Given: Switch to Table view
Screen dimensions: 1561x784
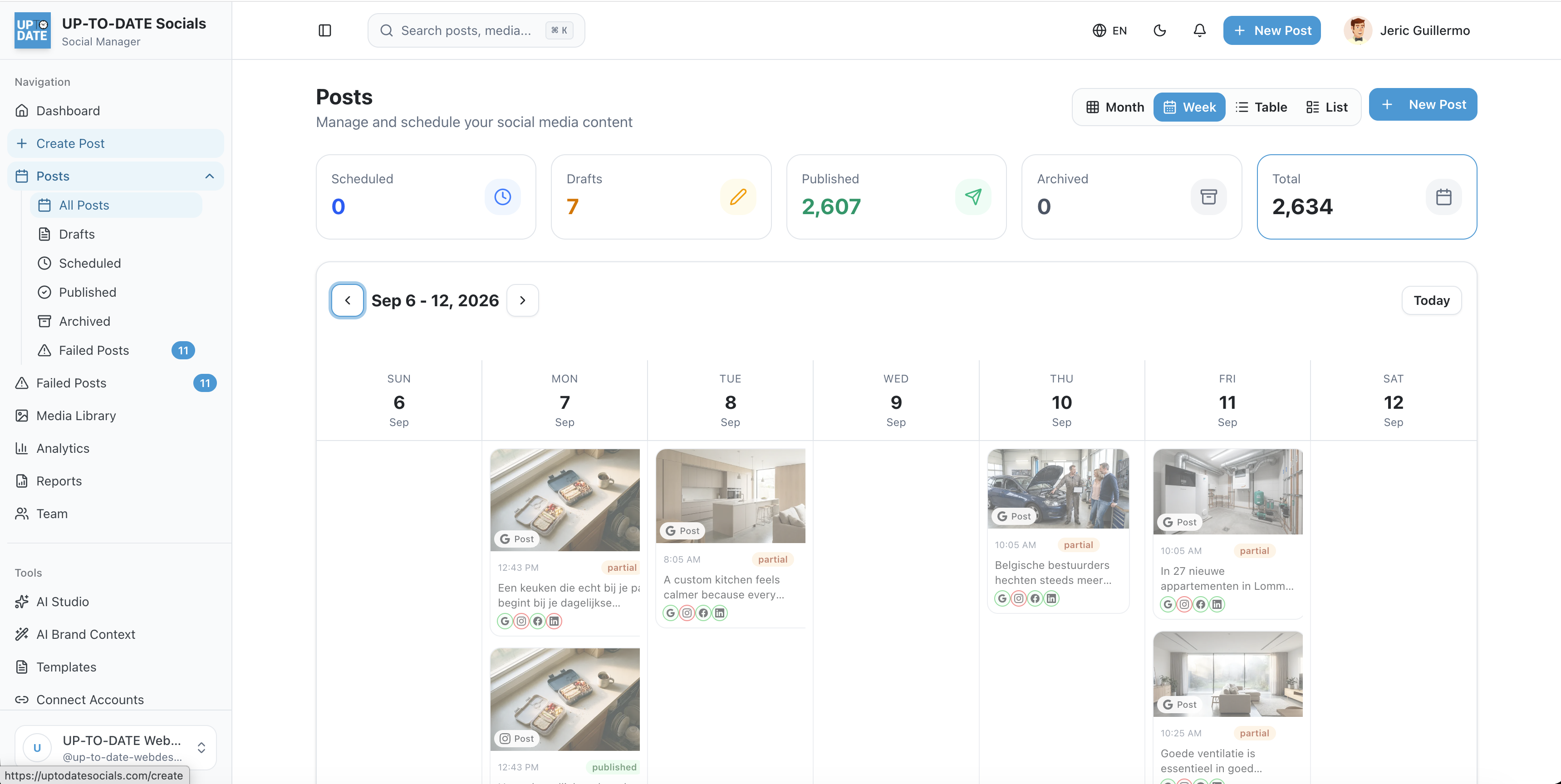Looking at the screenshot, I should point(1261,107).
